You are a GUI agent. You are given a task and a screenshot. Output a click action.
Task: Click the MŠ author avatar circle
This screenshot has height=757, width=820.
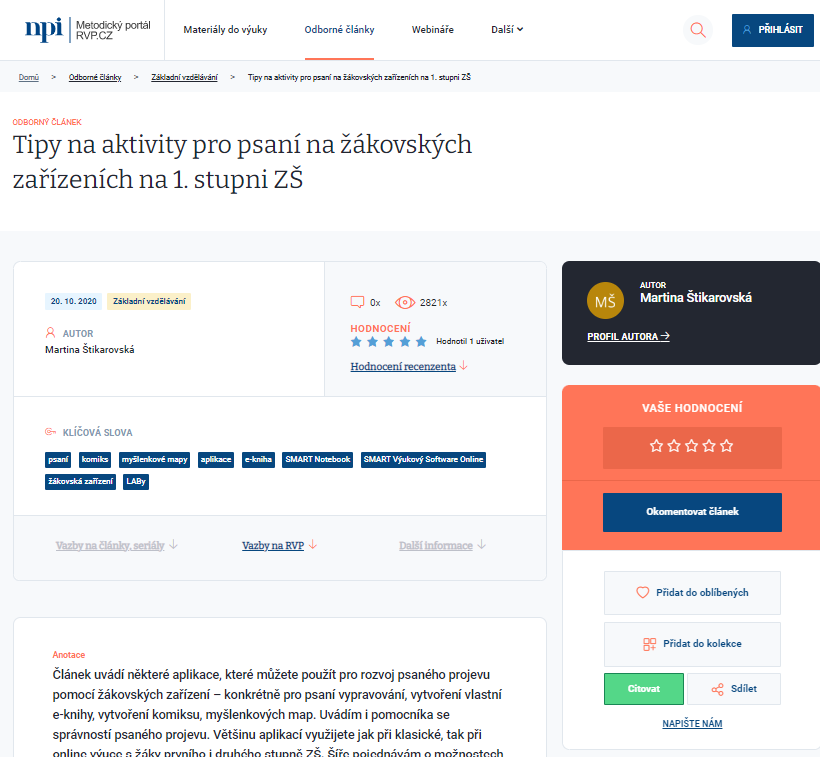605,301
